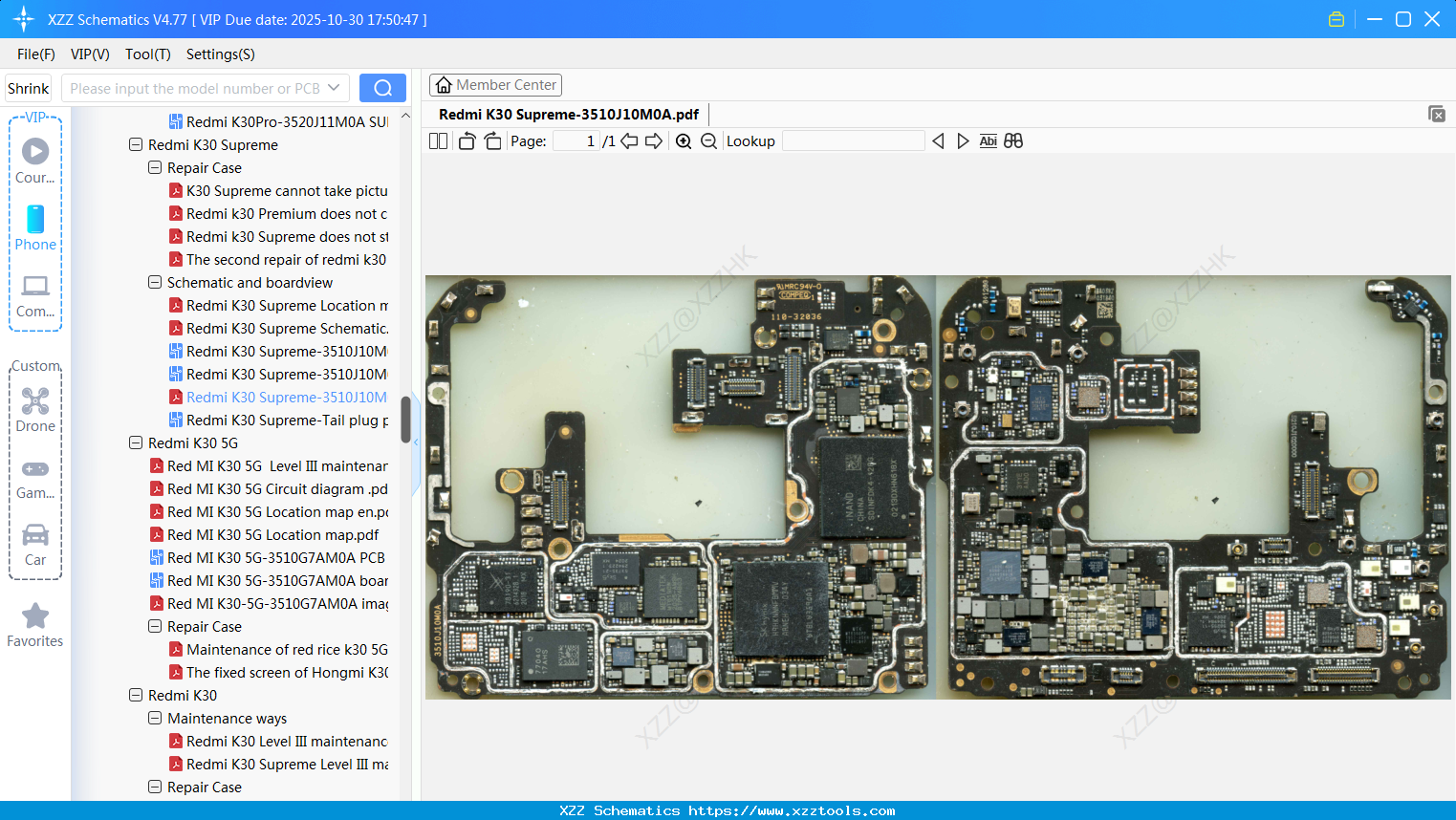Screen dimensions: 1456x820
Task: Click the Member Center button
Action: 495,85
